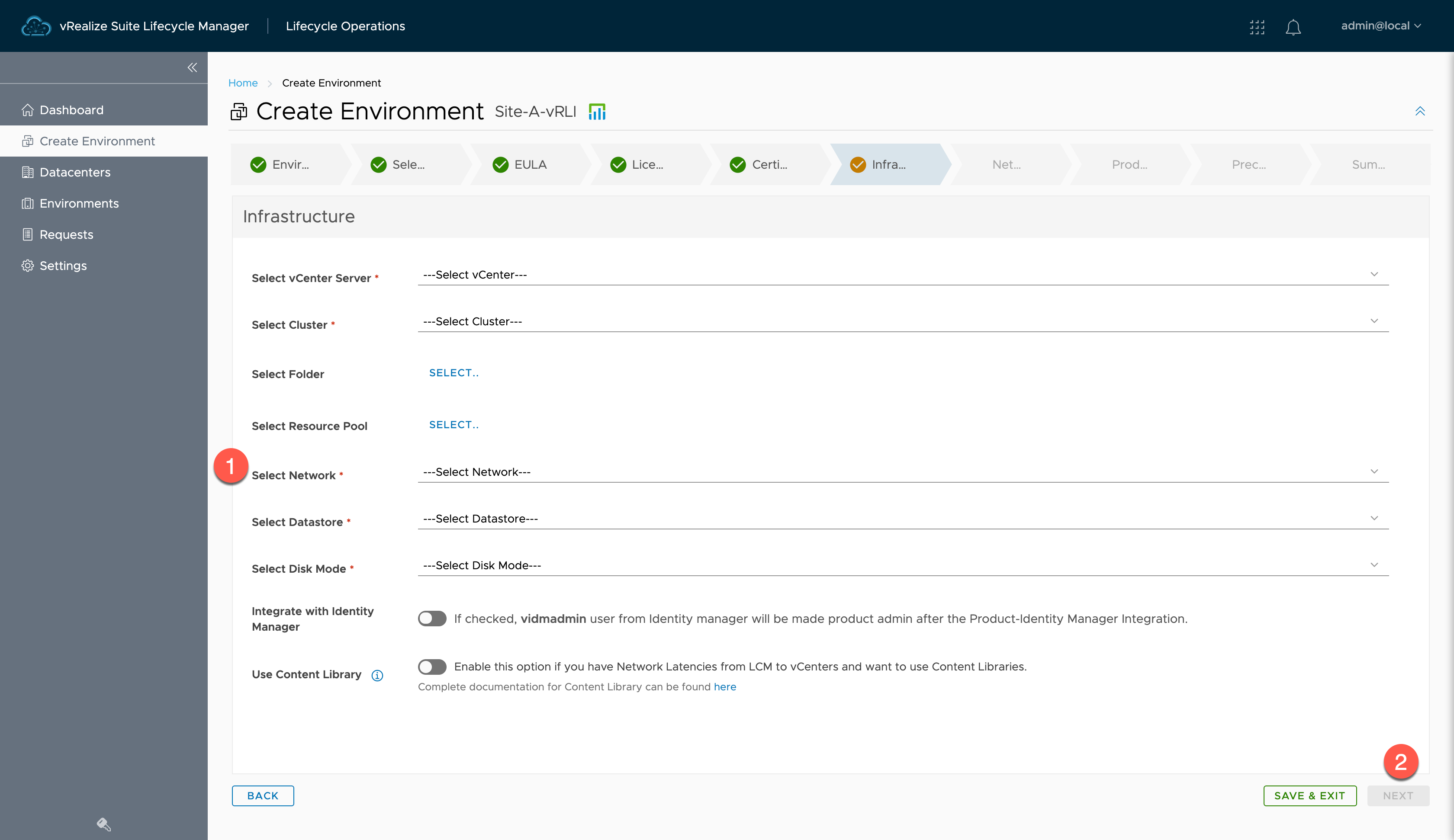Click the Requests document icon
1454x840 pixels.
tap(27, 234)
